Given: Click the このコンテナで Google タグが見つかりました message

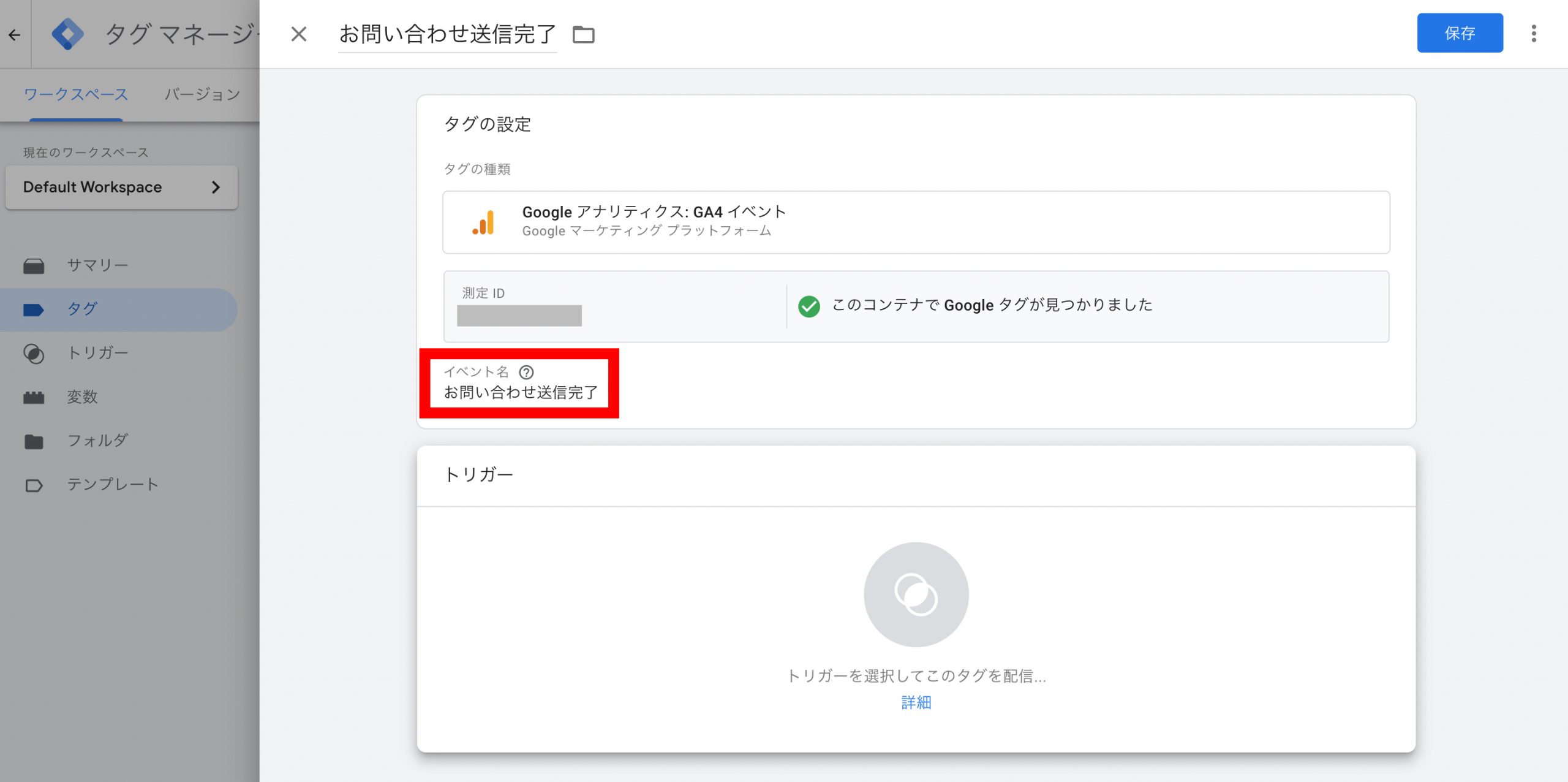Looking at the screenshot, I should tap(992, 305).
